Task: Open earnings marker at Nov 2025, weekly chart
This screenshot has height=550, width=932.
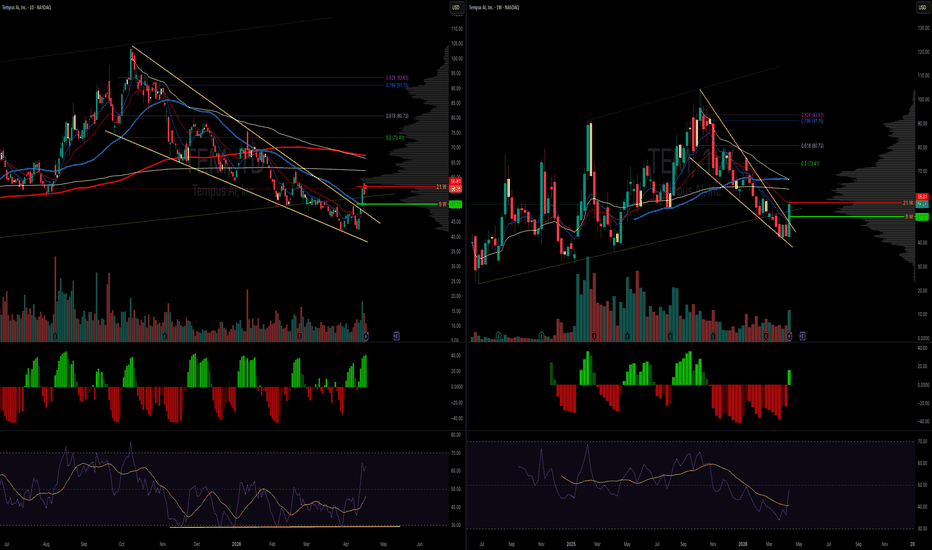Action: [x=713, y=337]
